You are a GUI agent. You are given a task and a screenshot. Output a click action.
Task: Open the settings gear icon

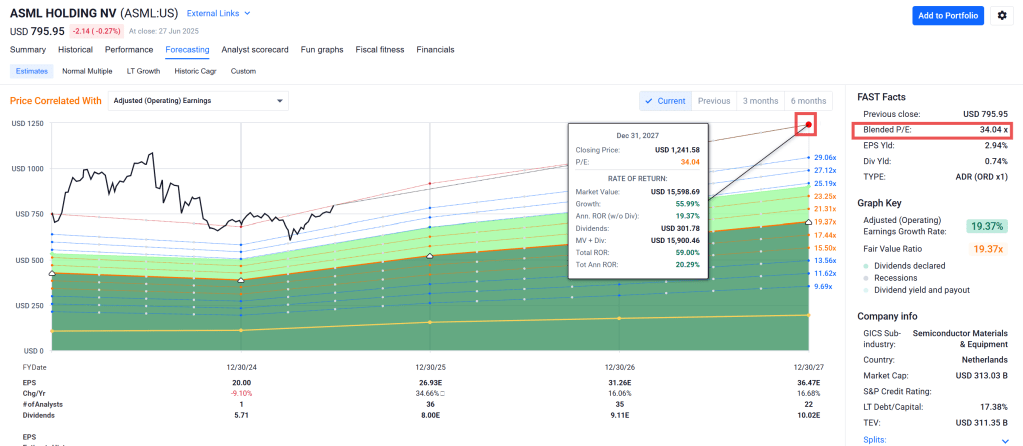click(1003, 16)
